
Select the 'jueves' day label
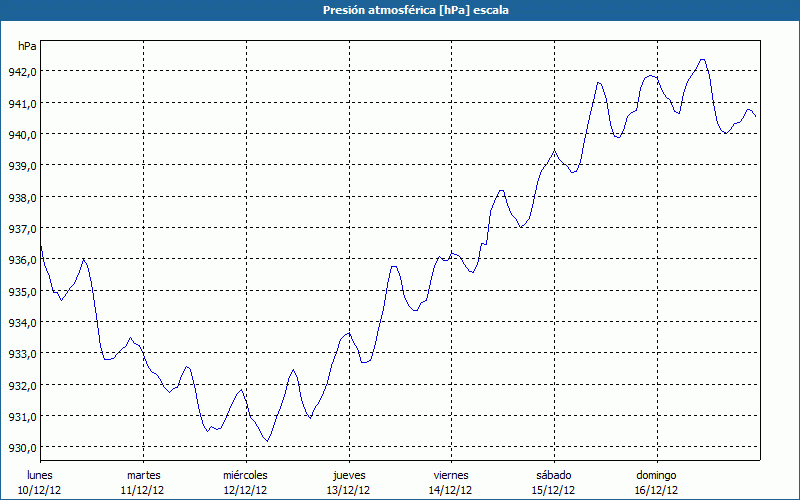348,474
